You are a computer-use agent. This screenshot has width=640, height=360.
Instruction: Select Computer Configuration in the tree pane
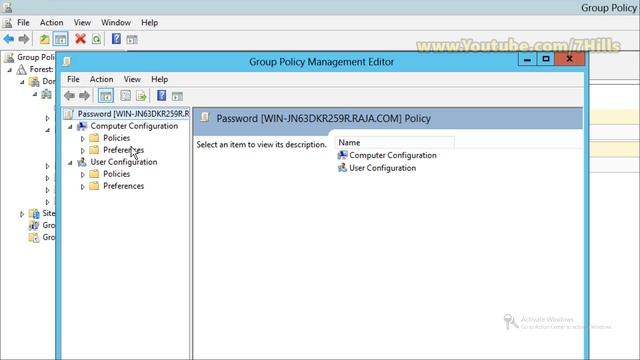click(134, 126)
